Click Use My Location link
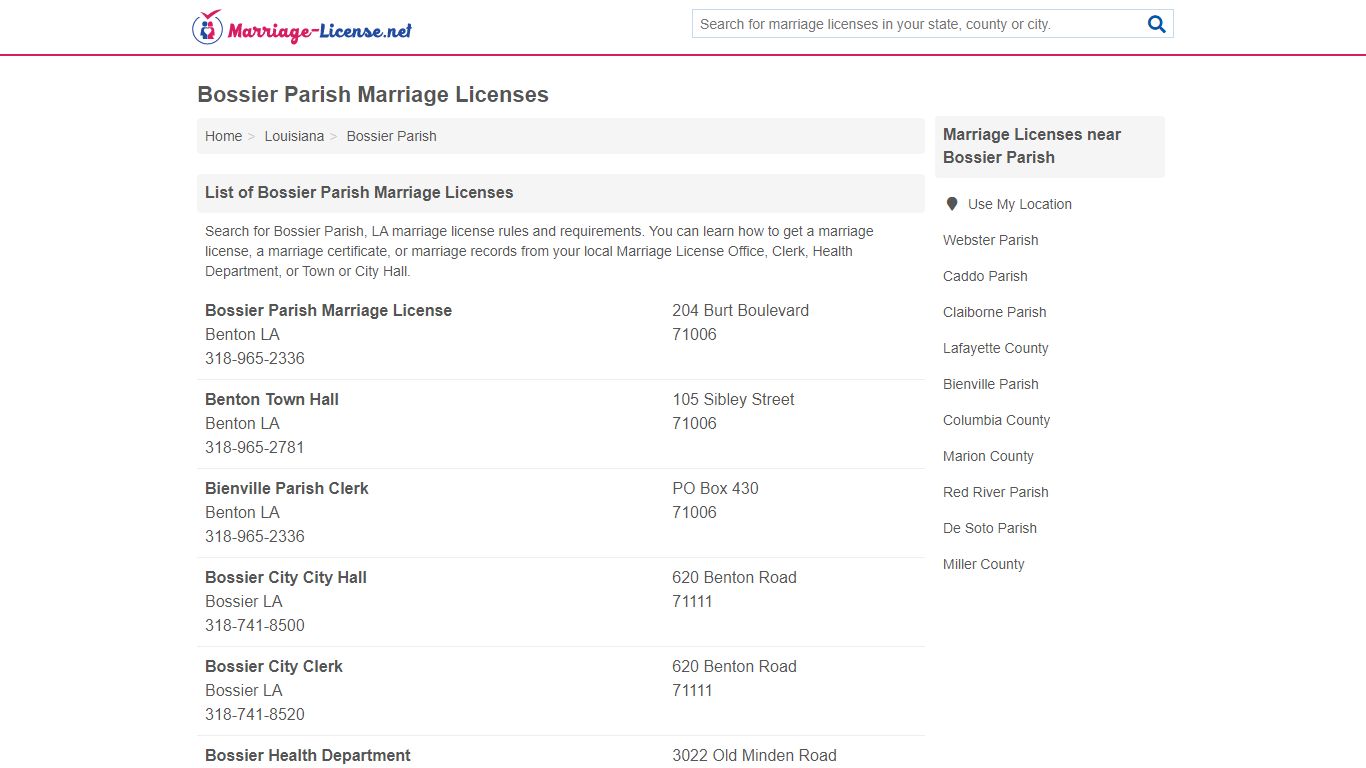The image size is (1366, 768). point(1020,204)
